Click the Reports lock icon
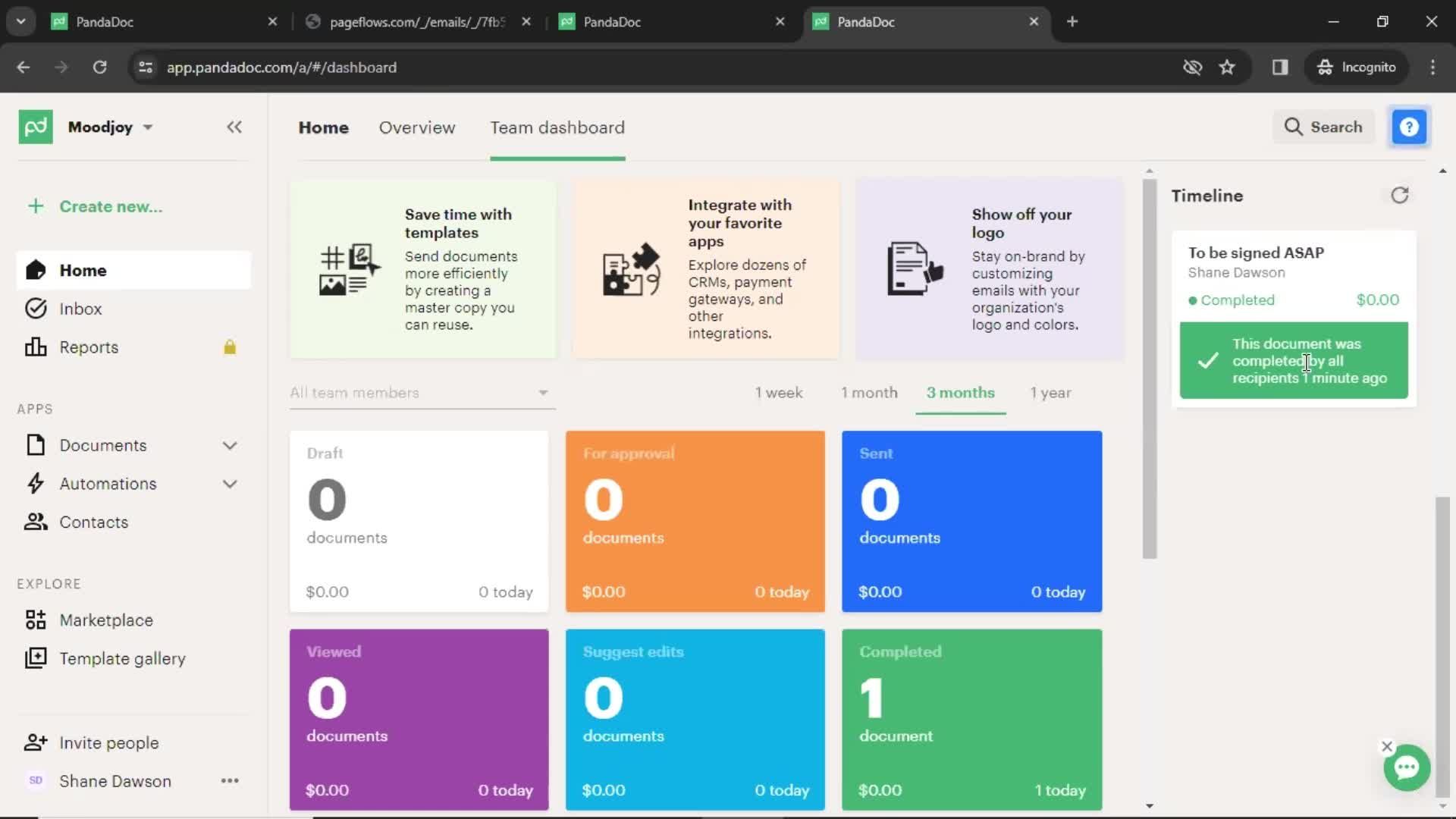This screenshot has width=1456, height=819. tap(230, 347)
